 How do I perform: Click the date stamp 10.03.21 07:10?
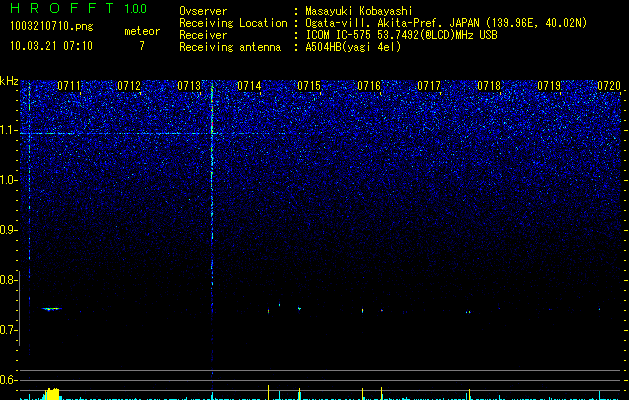(x=51, y=46)
